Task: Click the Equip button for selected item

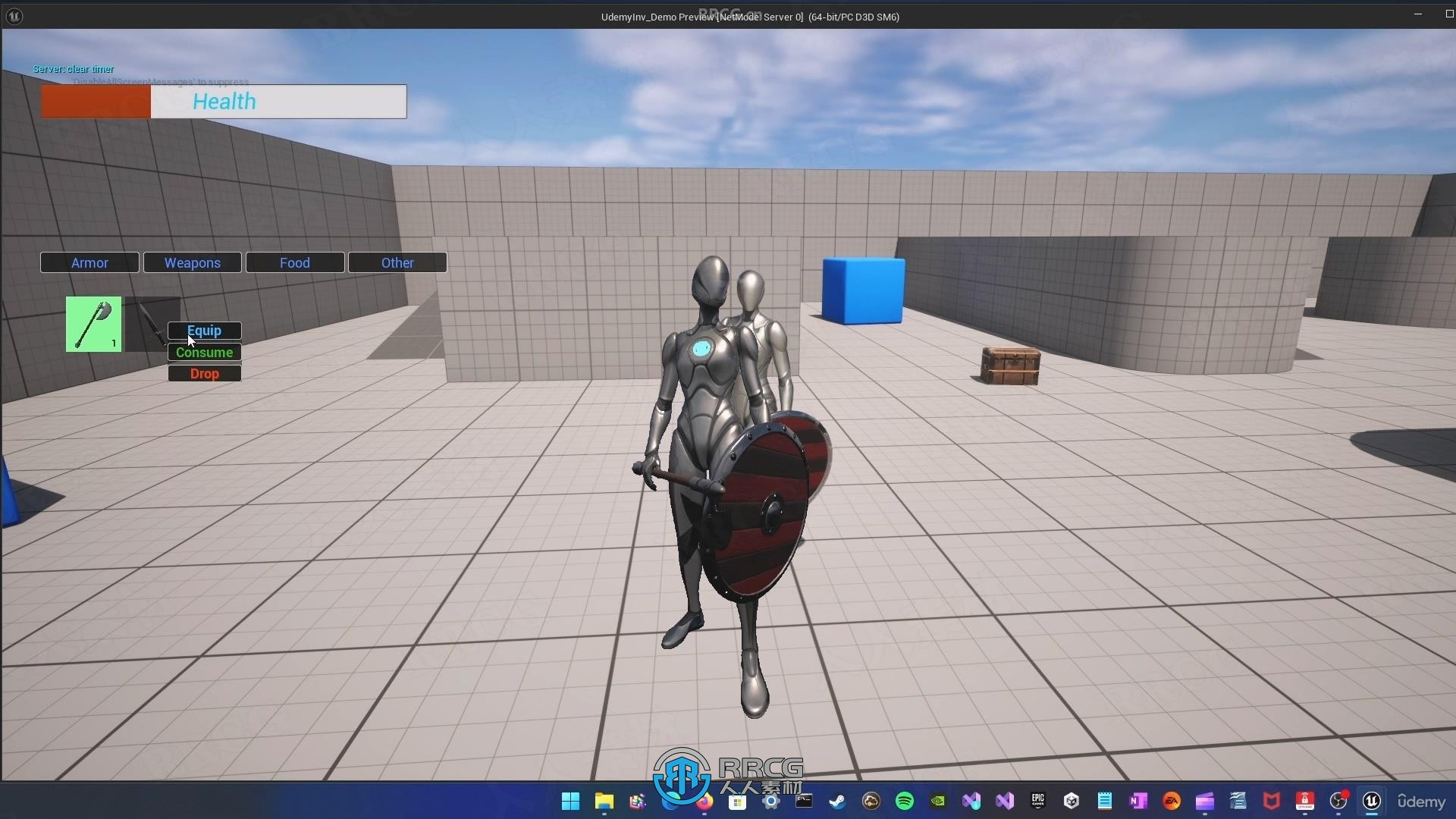Action: 204,330
